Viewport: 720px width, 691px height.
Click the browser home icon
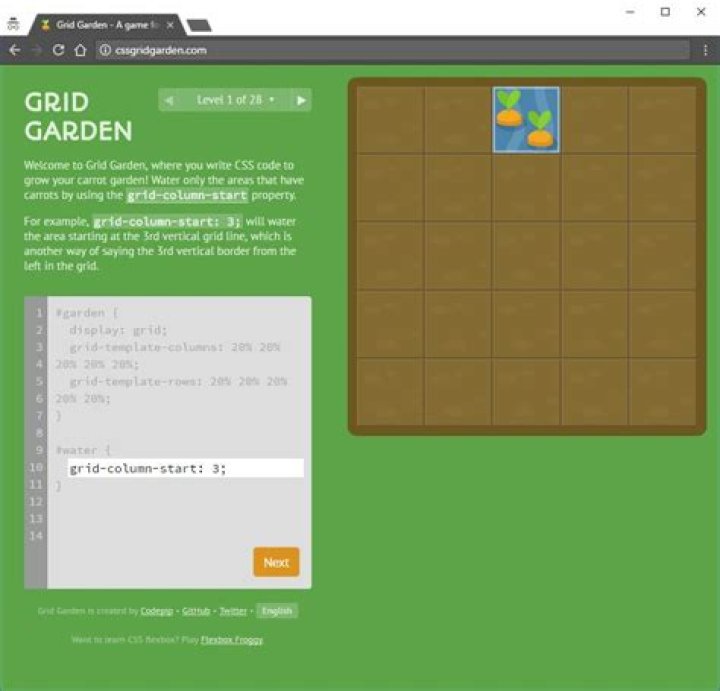[x=80, y=50]
